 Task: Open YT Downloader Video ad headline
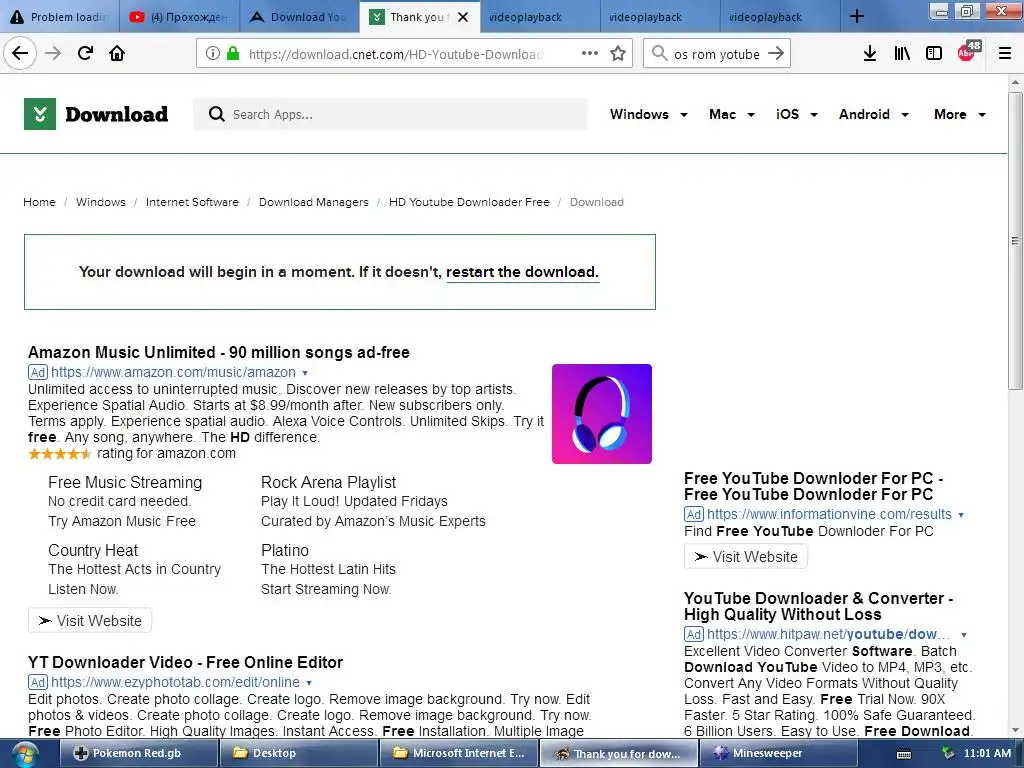185,662
